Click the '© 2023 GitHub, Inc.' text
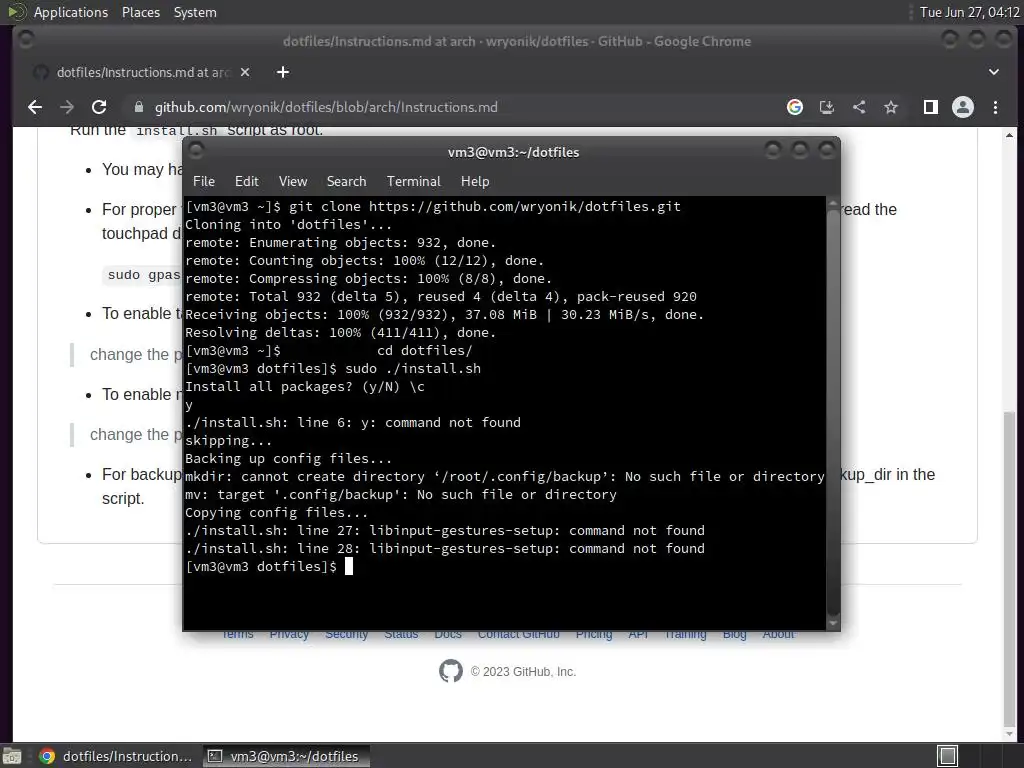Image resolution: width=1024 pixels, height=768 pixels. click(x=523, y=671)
